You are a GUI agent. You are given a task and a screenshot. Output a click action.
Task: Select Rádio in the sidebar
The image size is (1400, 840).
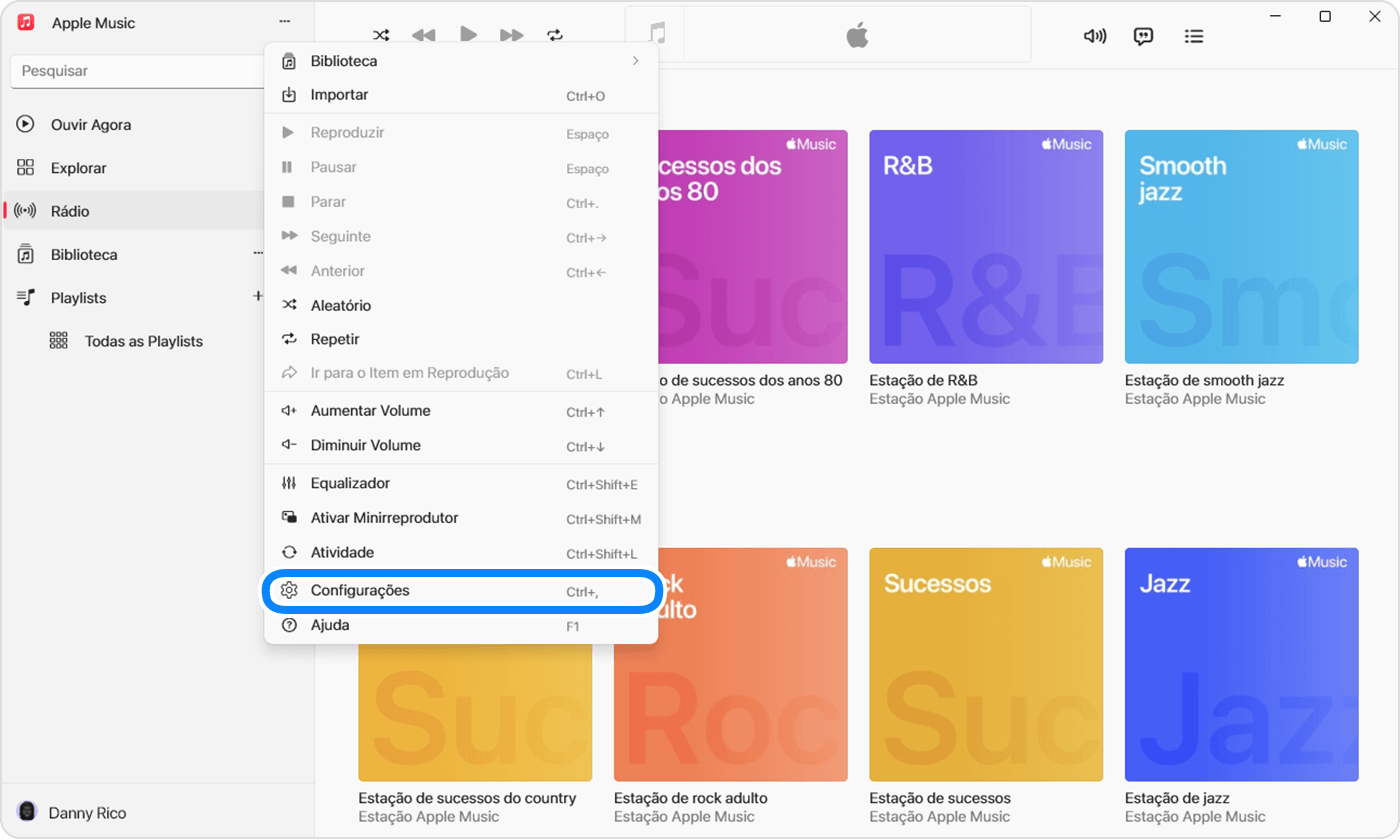(x=134, y=211)
